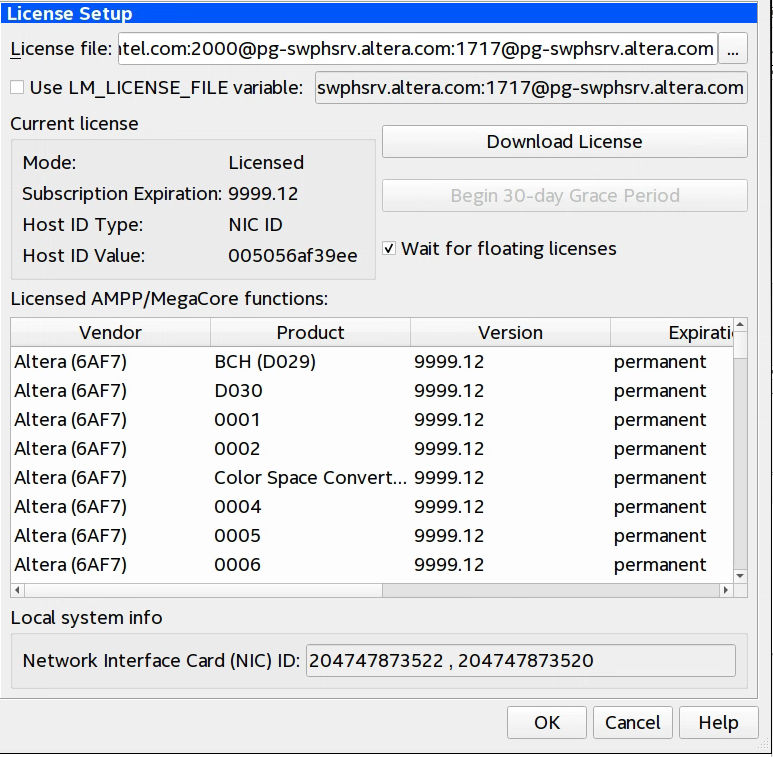Image resolution: width=773 pixels, height=757 pixels.
Task: Click the Cancel button
Action: point(632,723)
